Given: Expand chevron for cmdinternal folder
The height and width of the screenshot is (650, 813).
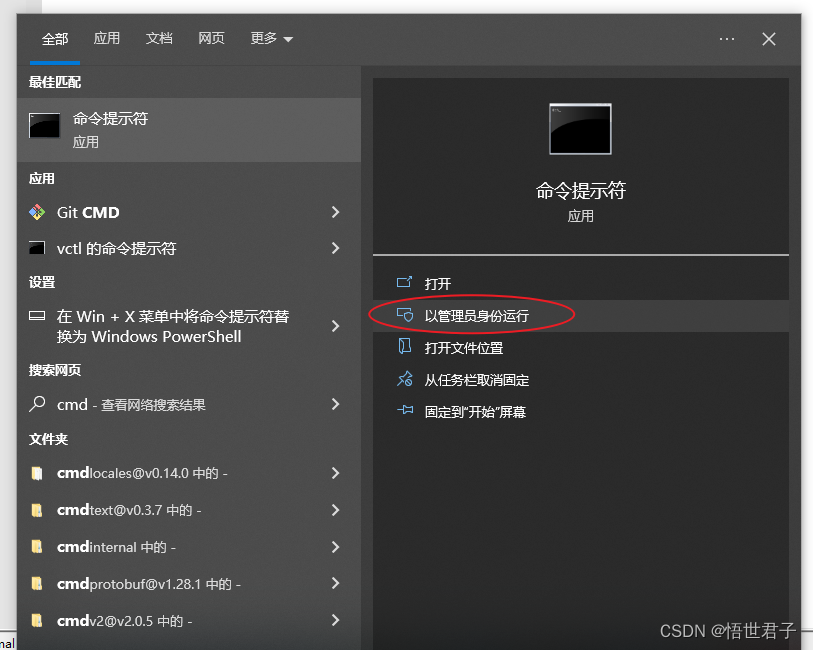Looking at the screenshot, I should click(x=335, y=547).
